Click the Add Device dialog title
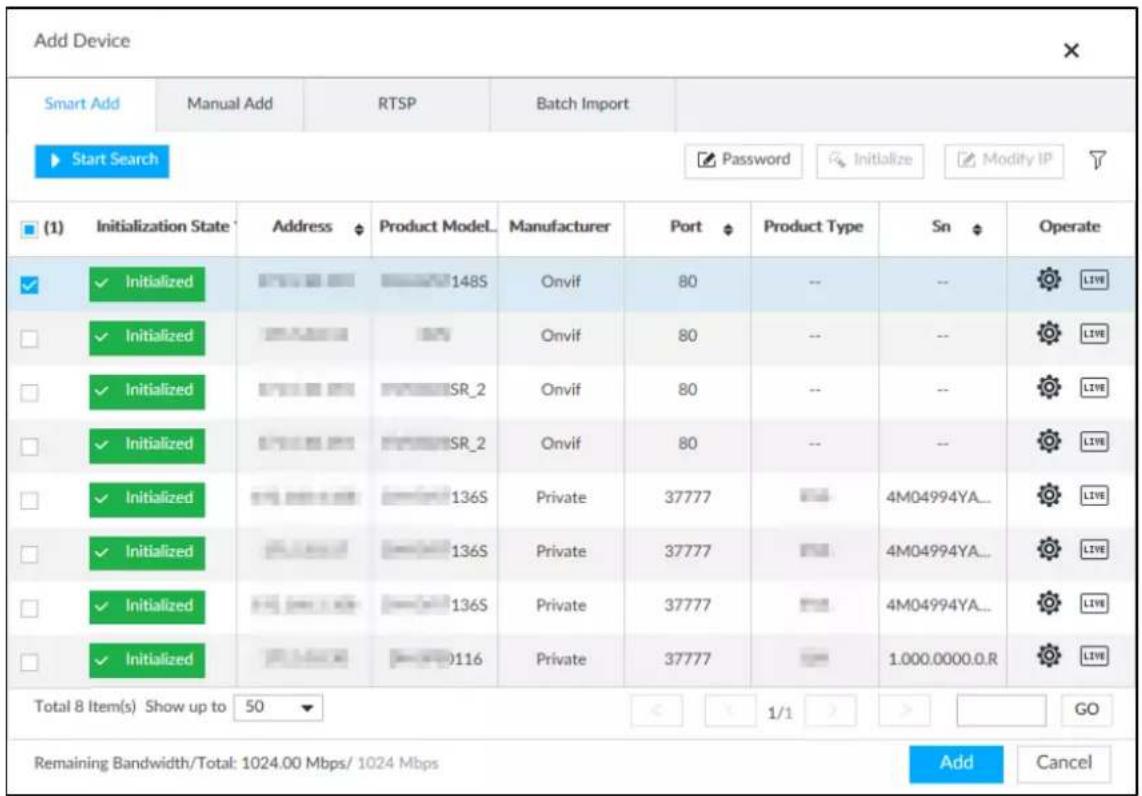 (82, 41)
